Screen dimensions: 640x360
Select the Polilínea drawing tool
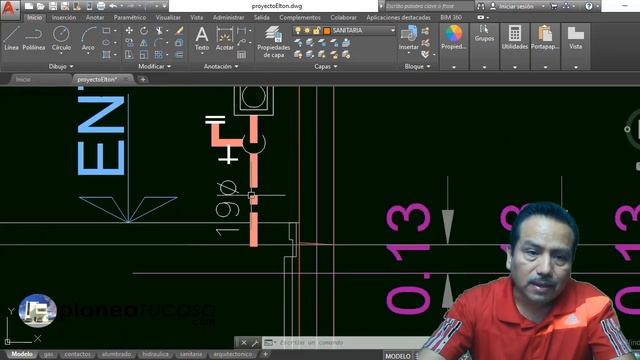(x=34, y=38)
